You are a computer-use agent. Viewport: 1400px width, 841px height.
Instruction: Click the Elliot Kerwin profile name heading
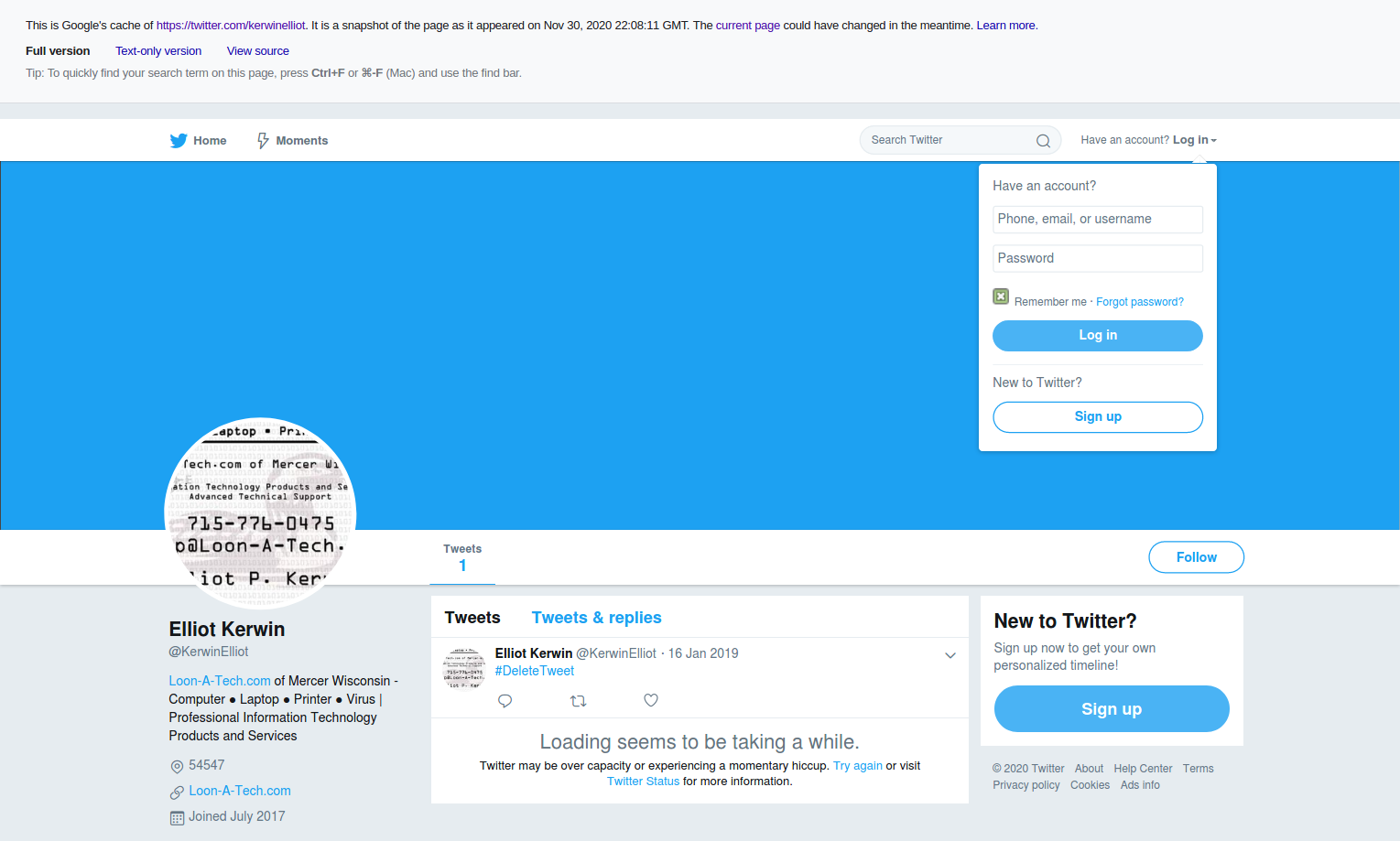coord(227,630)
